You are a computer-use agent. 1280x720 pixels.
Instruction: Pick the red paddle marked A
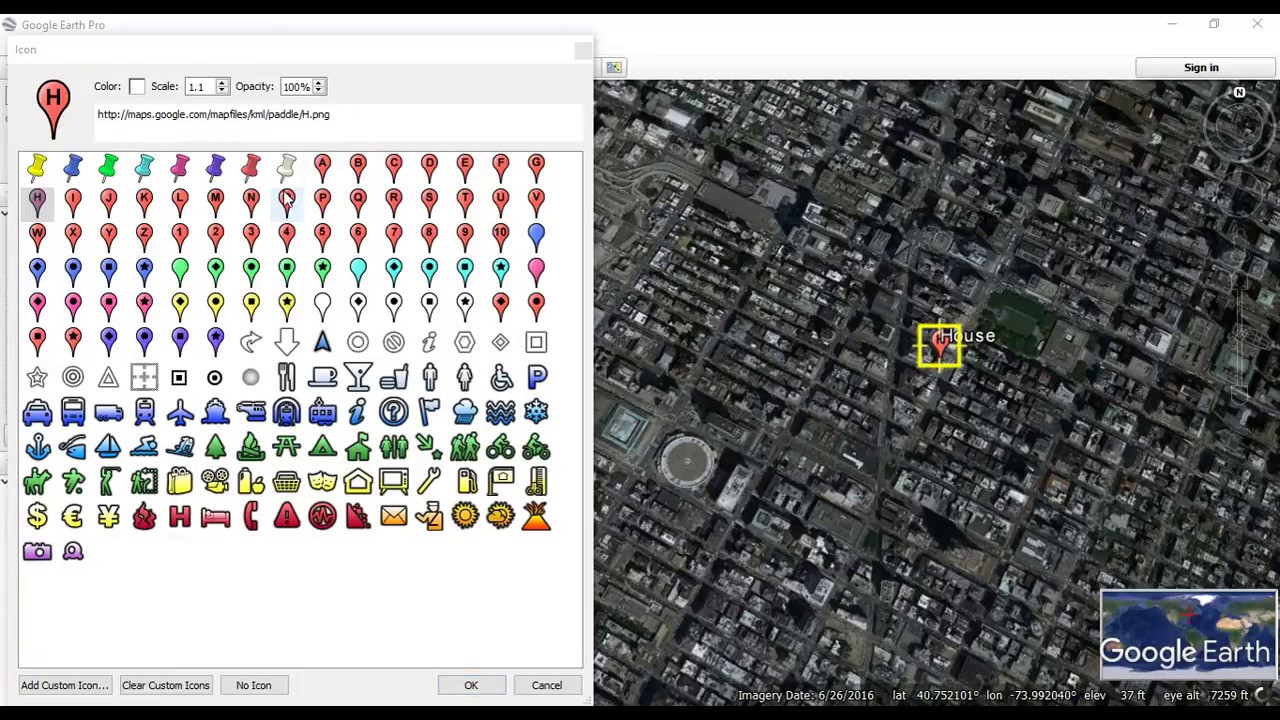point(322,167)
